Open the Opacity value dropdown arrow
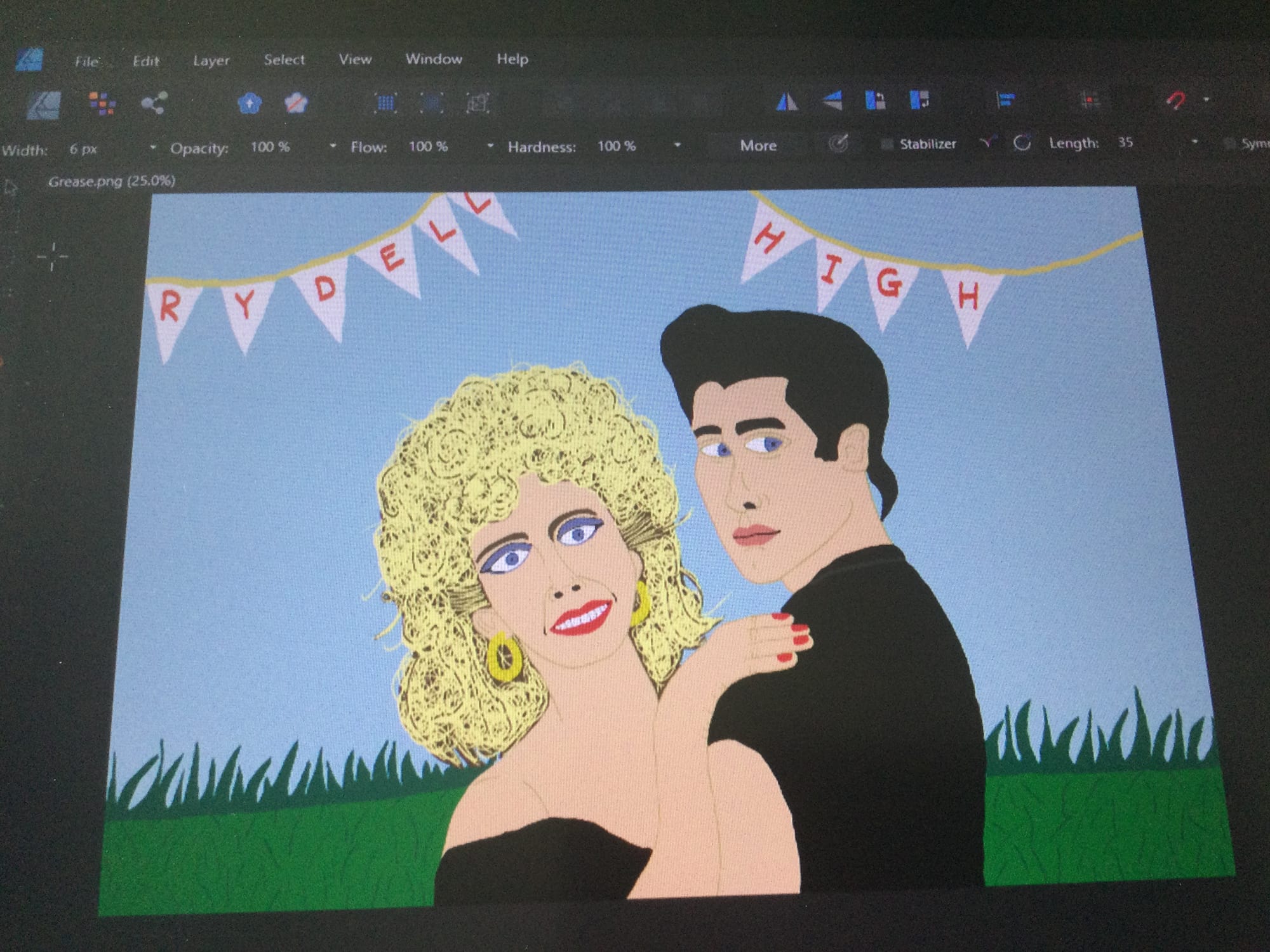This screenshot has height=952, width=1270. click(332, 146)
